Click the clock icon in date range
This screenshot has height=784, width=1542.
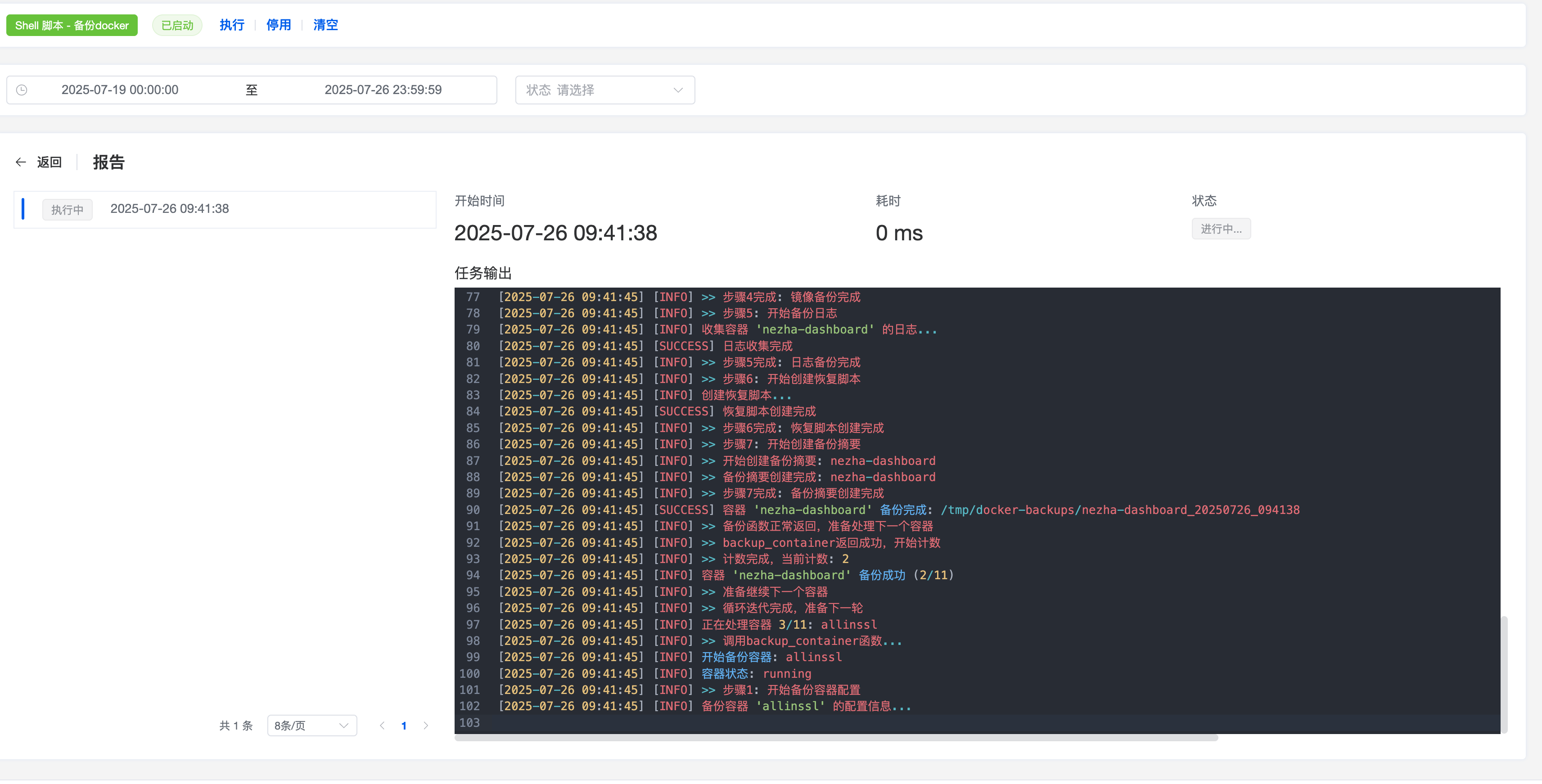point(22,90)
